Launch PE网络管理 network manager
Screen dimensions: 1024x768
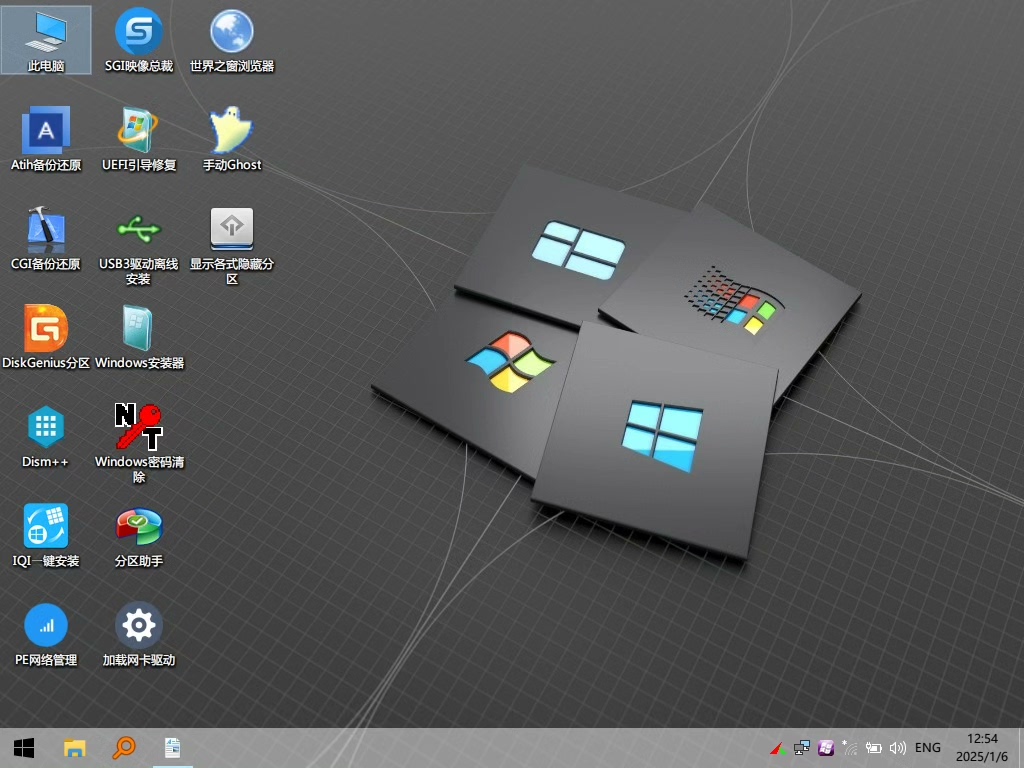pos(46,626)
